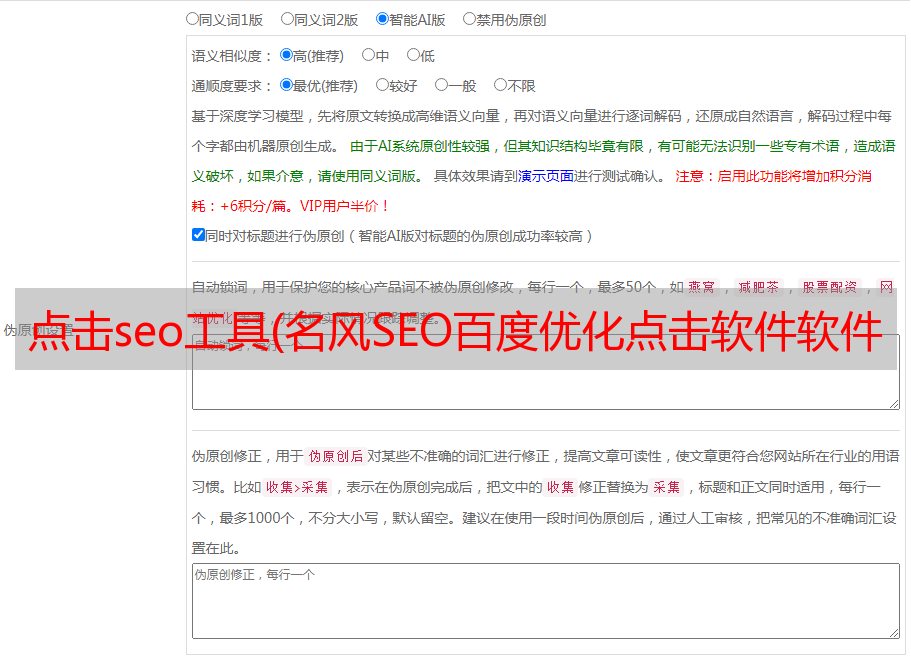Click the resize grip of the 伪原创修正 text area

tap(894, 633)
